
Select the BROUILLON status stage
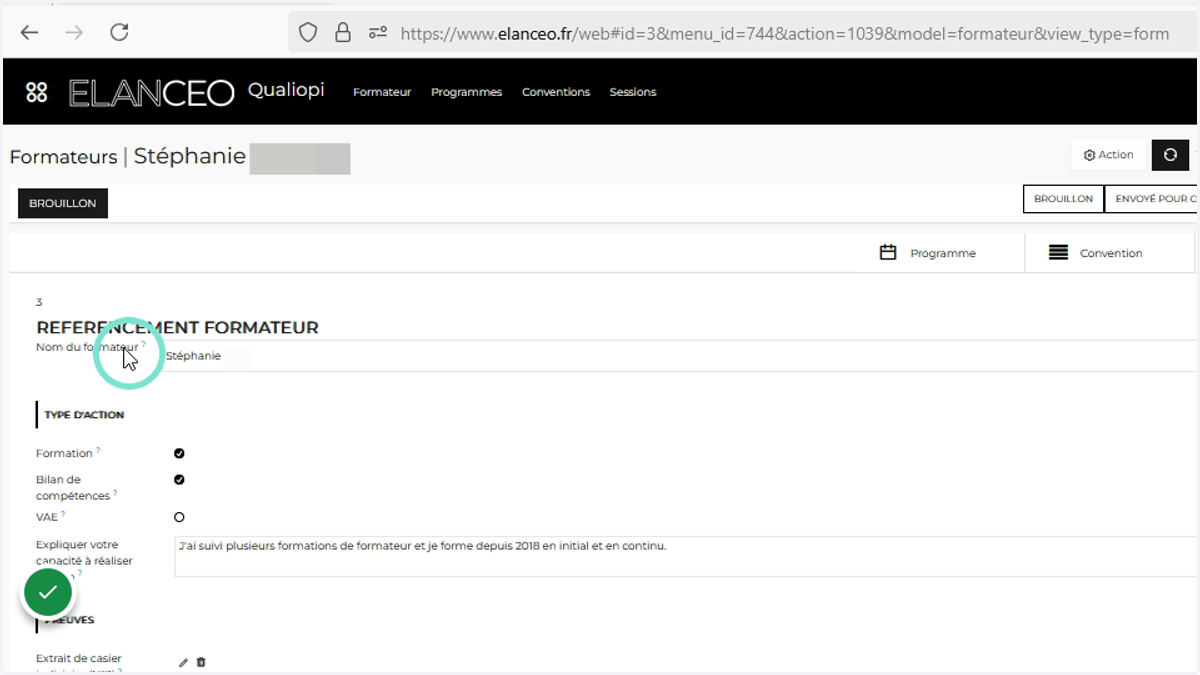point(1063,199)
